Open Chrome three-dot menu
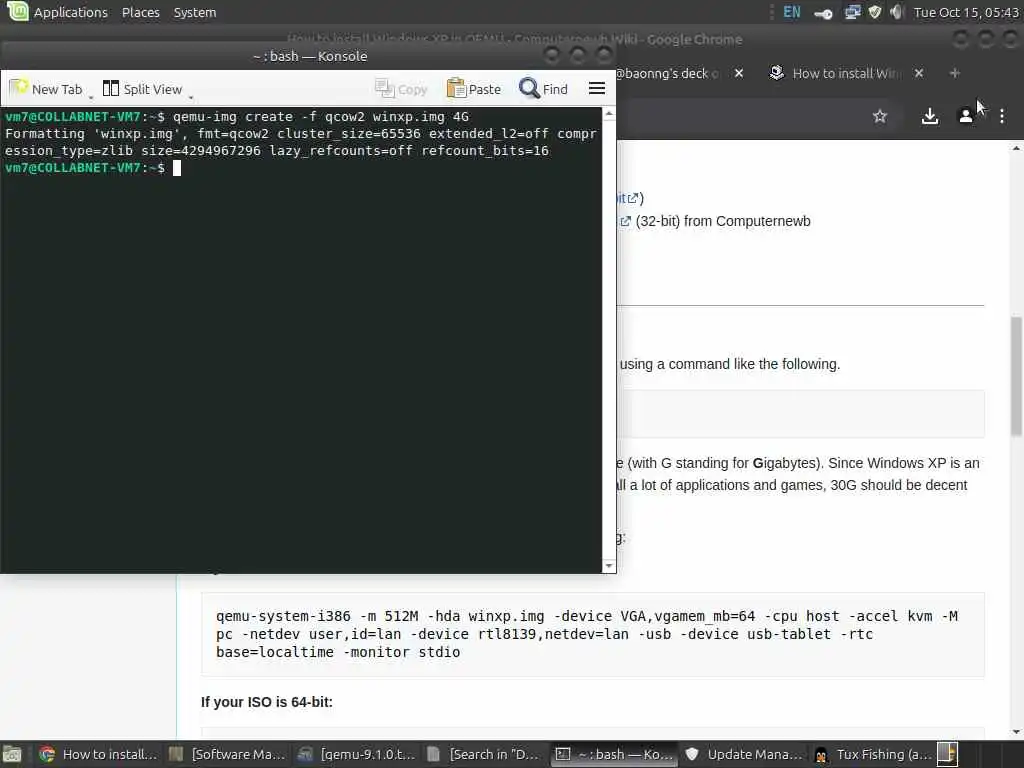This screenshot has width=1024, height=768. coord(1002,116)
